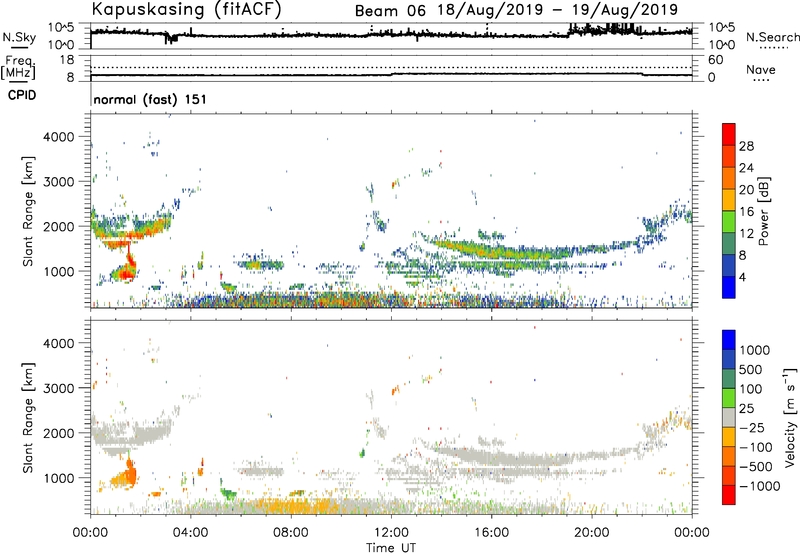Click the N.Sky legend label
800x554 pixels.
pos(19,37)
